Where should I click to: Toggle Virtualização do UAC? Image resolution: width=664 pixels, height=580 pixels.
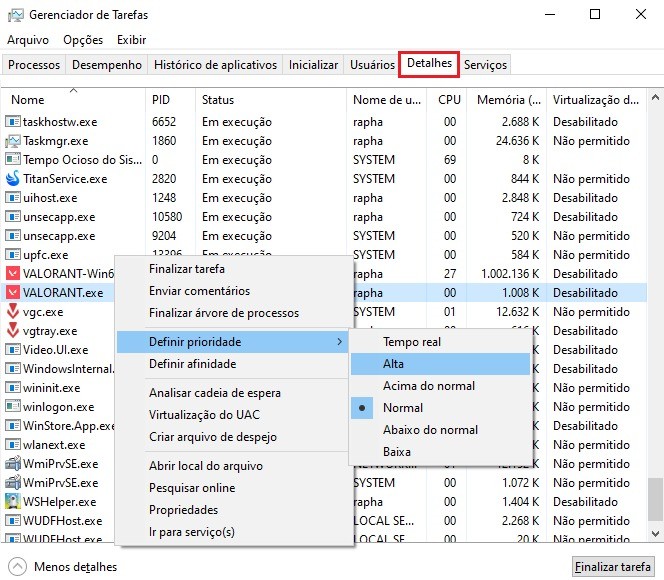232,415
